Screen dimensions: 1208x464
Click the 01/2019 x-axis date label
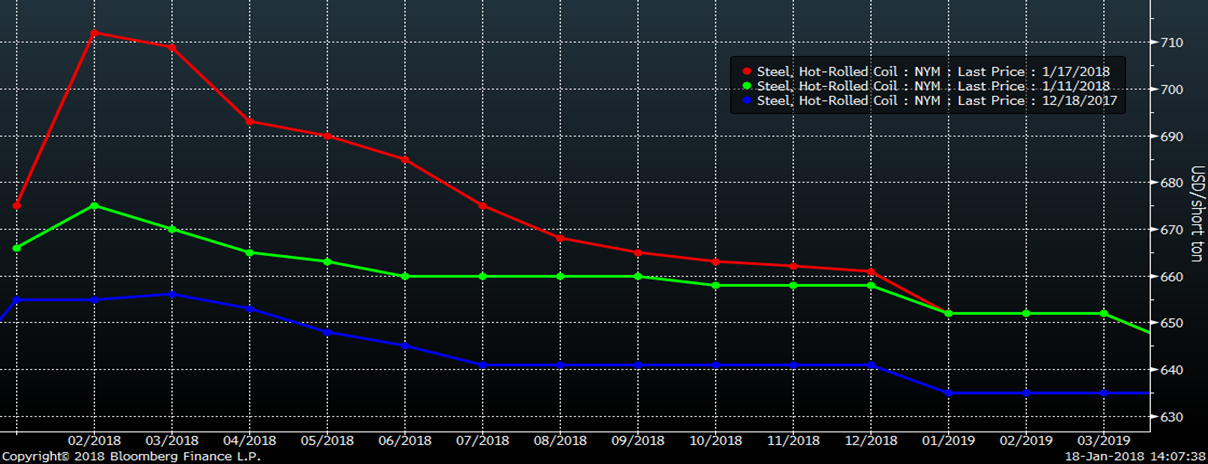coord(948,441)
